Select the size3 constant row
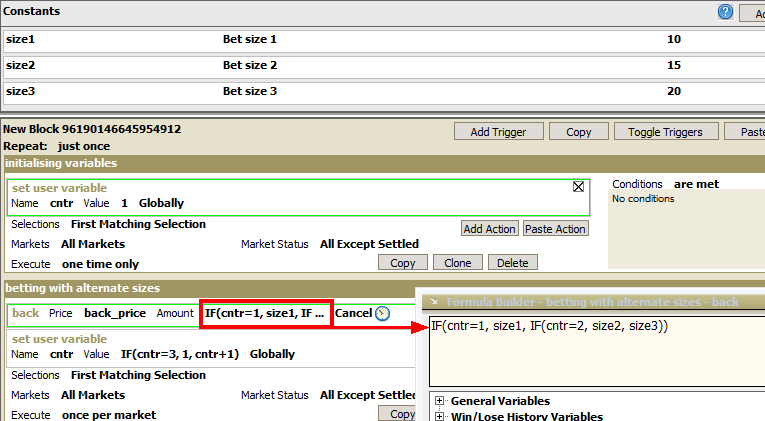Screen dimensions: 765x421 (384, 91)
